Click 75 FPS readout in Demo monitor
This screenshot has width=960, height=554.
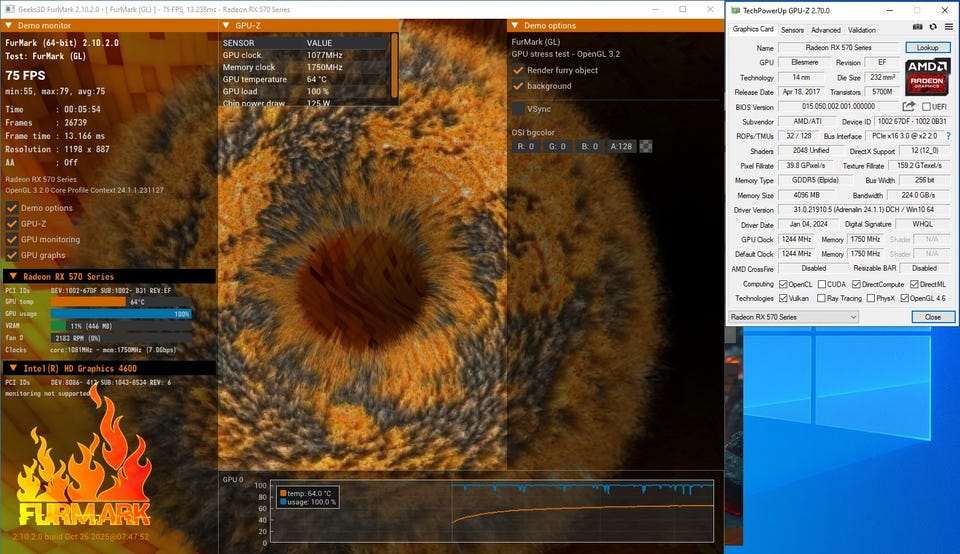(x=25, y=75)
